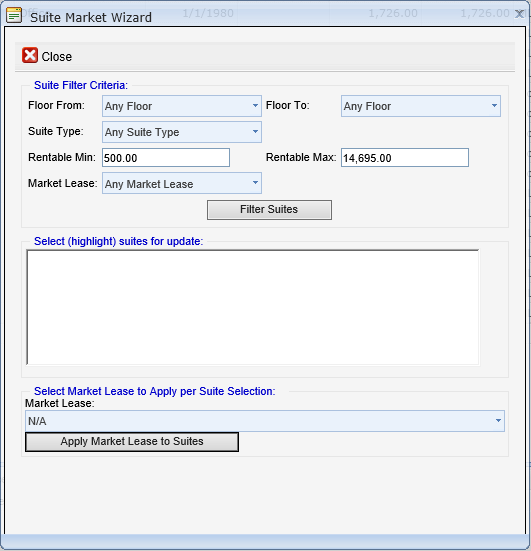Open the Floor From dropdown
The width and height of the screenshot is (531, 551).
(x=182, y=106)
